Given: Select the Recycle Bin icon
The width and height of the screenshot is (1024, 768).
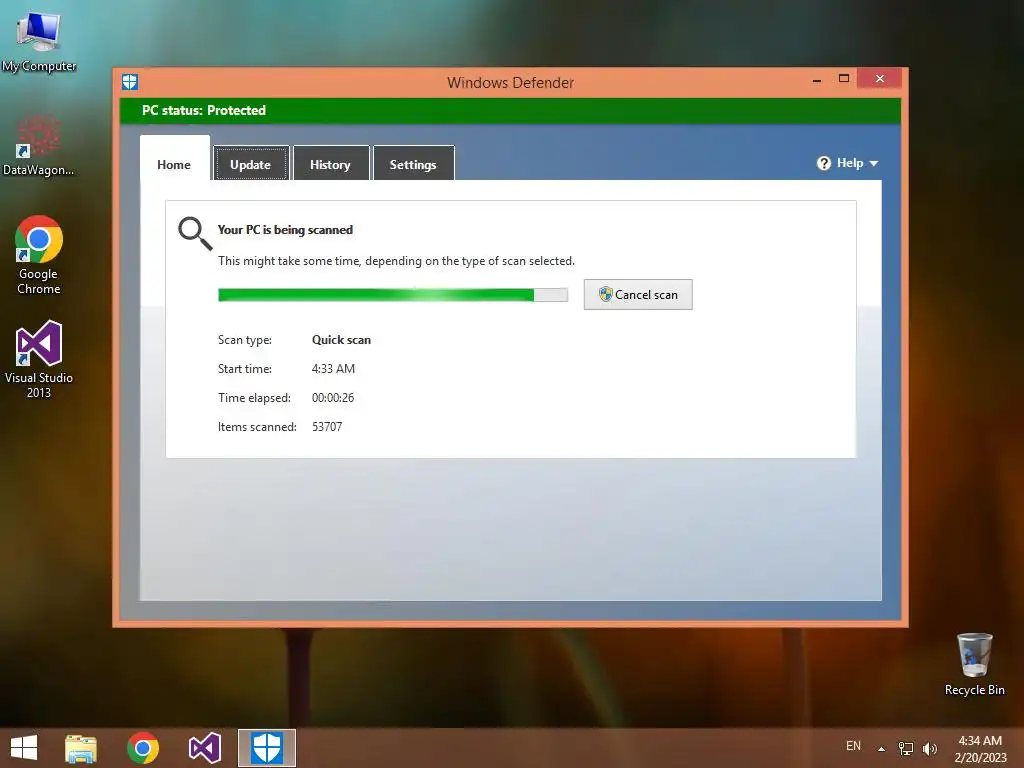Looking at the screenshot, I should (974, 664).
